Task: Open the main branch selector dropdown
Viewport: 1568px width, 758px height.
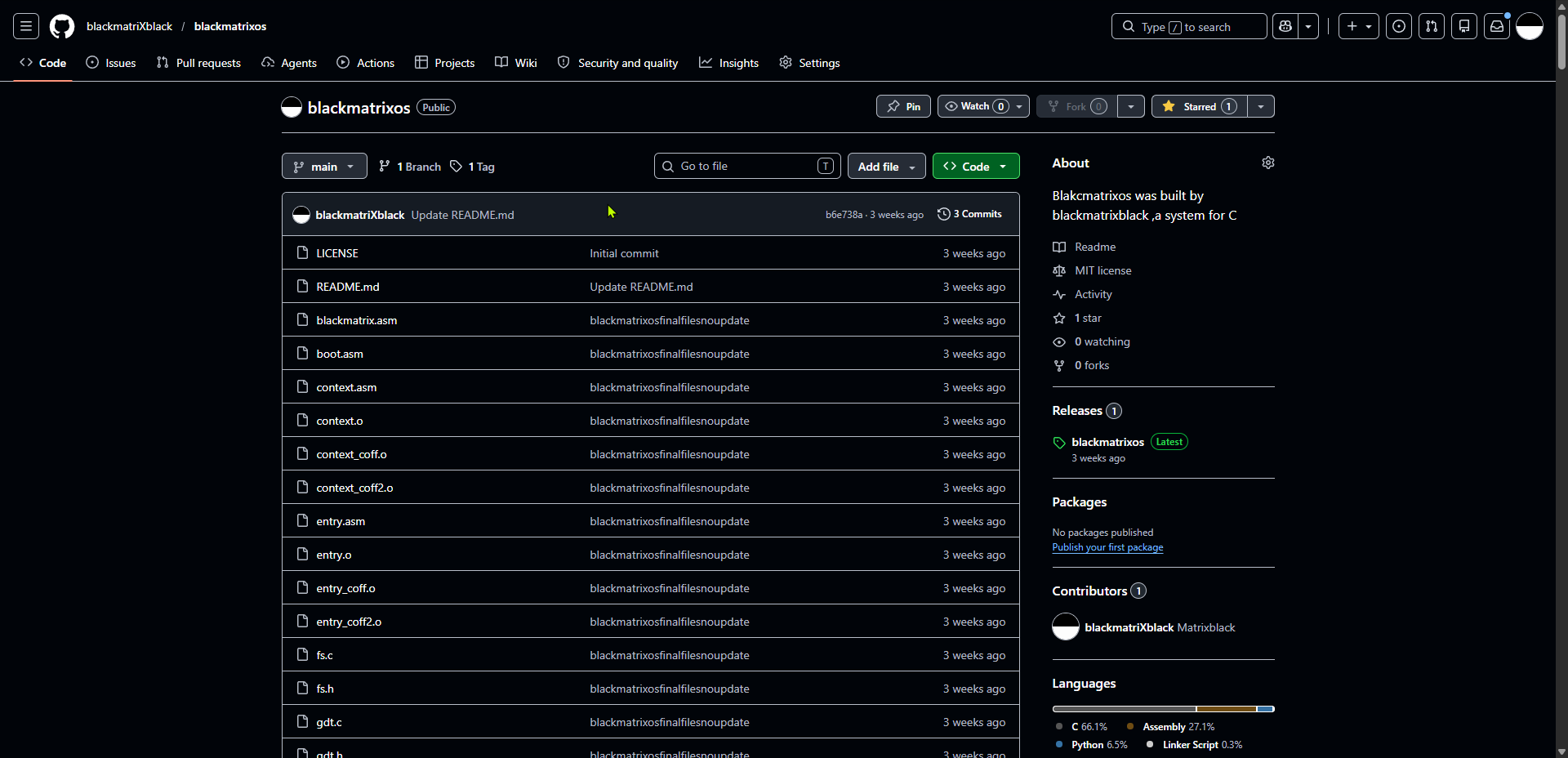Action: pos(324,166)
